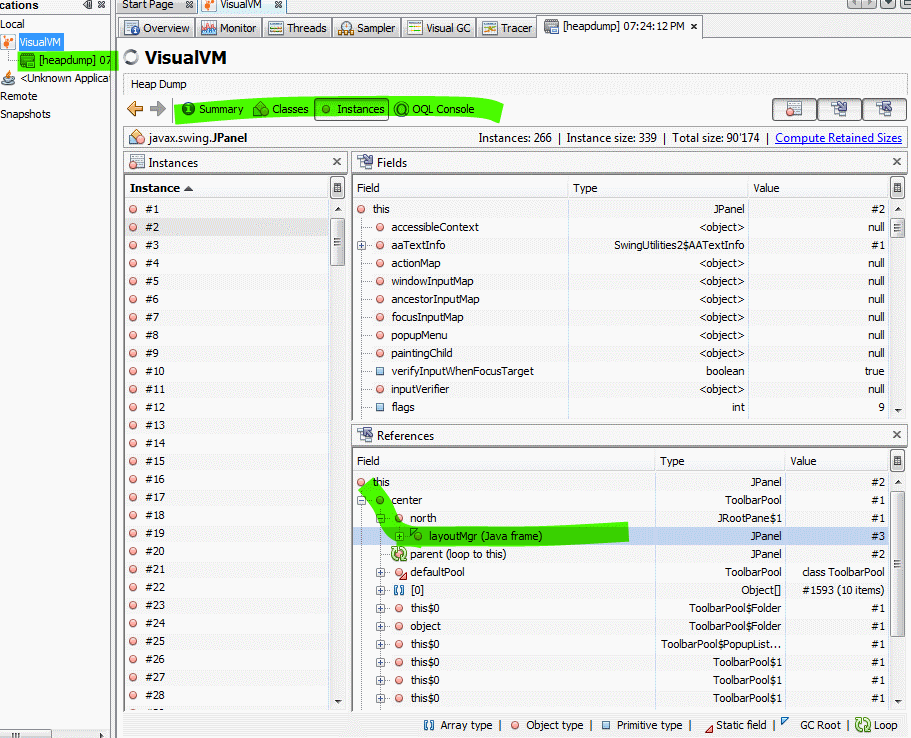911x738 pixels.
Task: Toggle the Fields panel view button
Action: click(x=839, y=109)
